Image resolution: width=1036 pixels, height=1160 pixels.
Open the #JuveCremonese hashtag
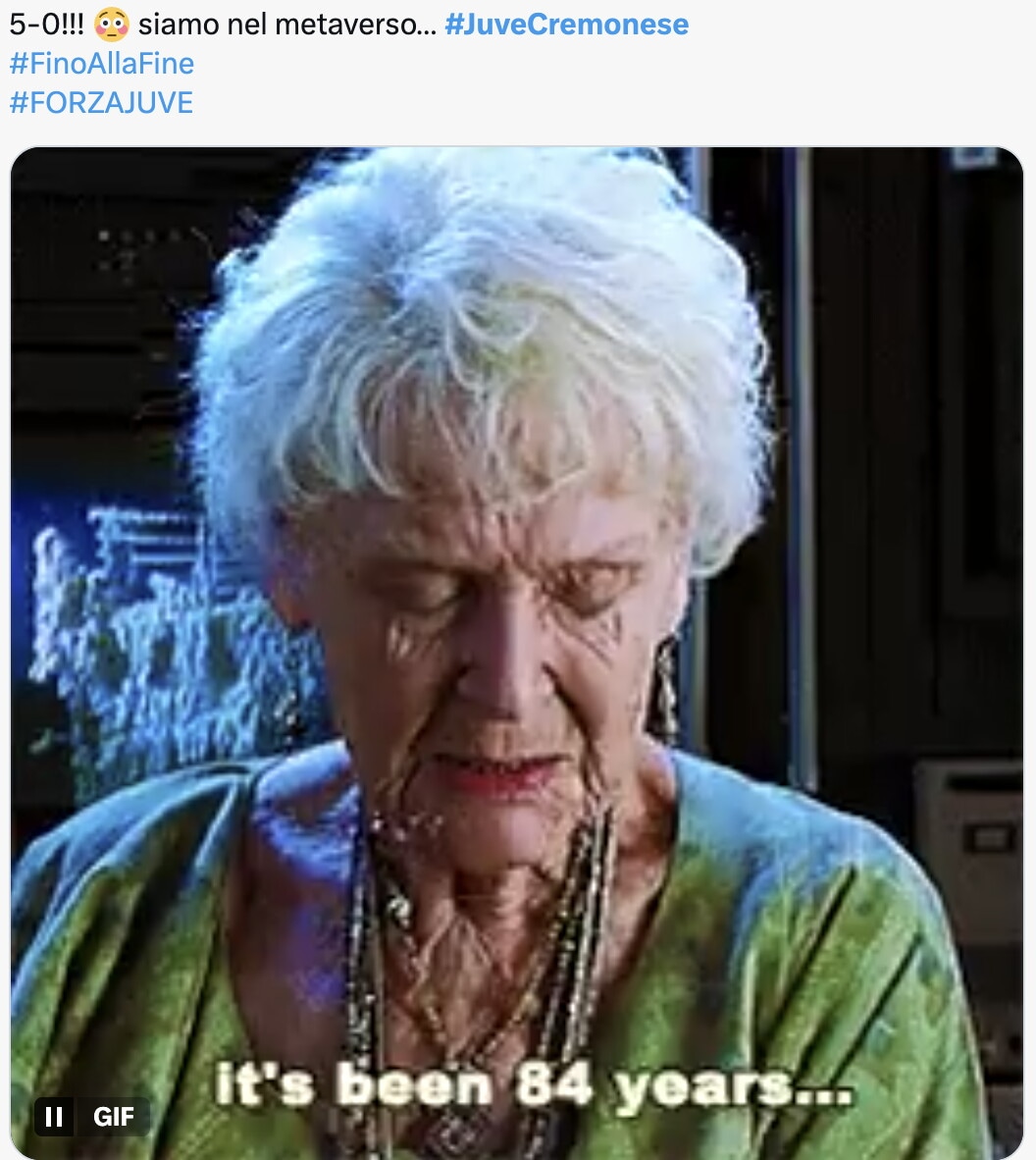click(566, 25)
